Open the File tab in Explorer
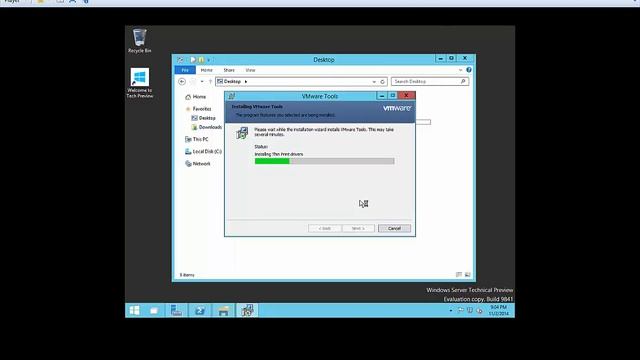 (x=185, y=70)
